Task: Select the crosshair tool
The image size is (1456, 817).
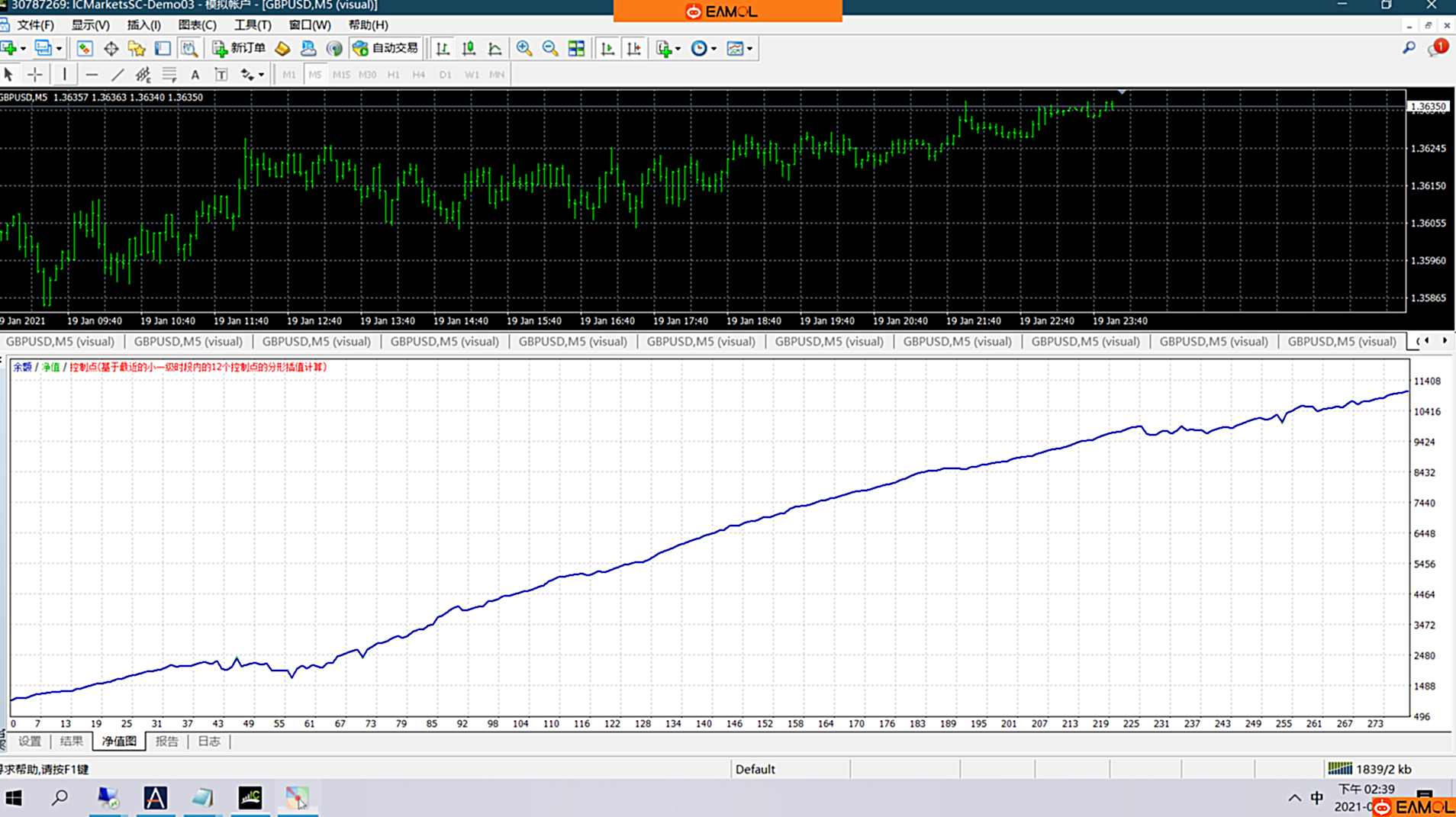Action: 34,74
